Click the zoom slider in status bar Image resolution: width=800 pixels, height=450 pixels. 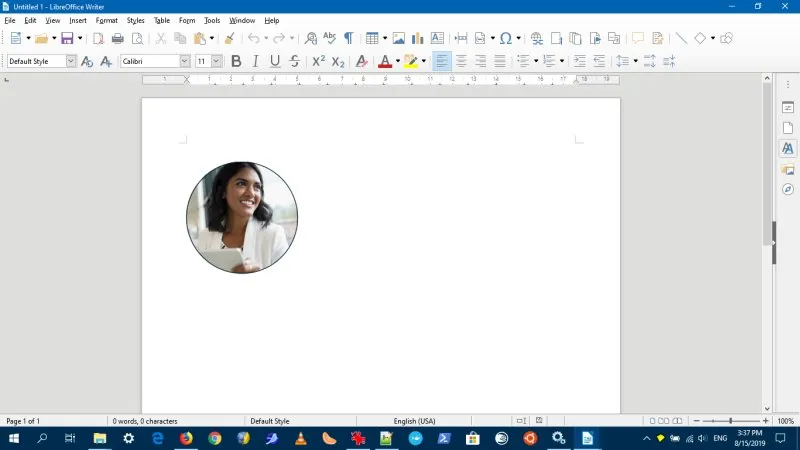point(730,421)
